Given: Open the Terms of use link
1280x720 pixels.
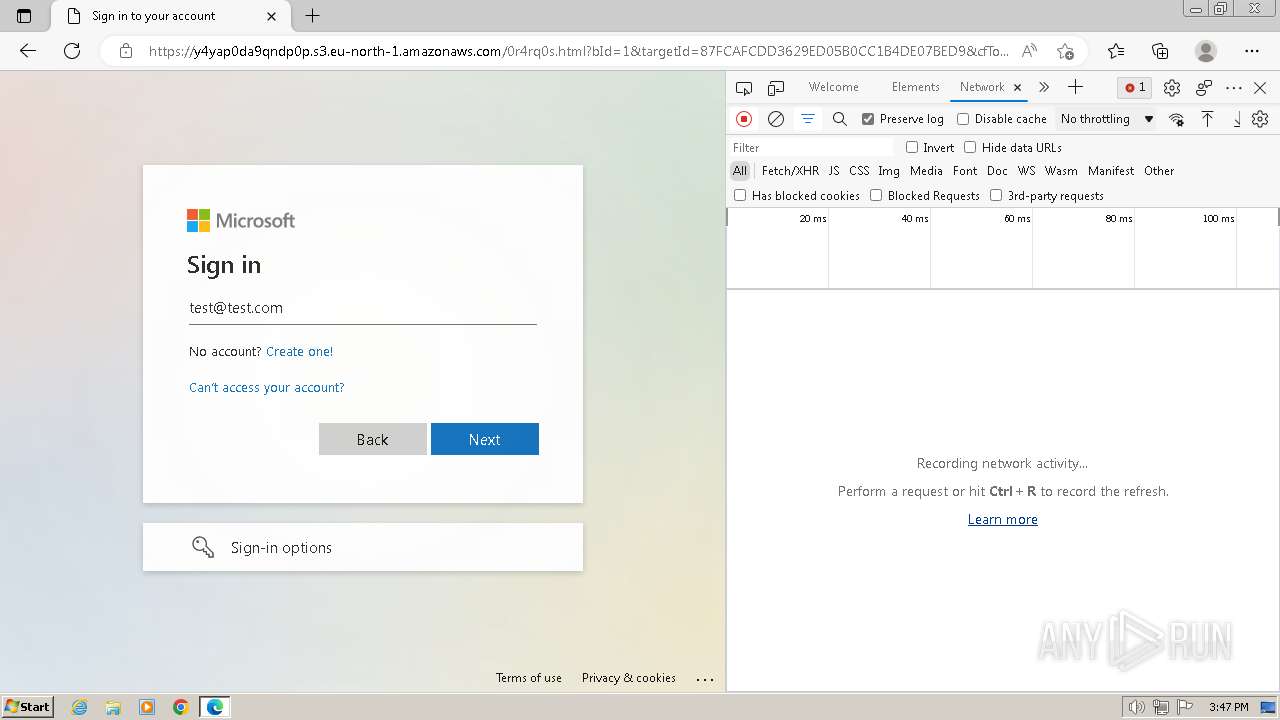Looking at the screenshot, I should pyautogui.click(x=529, y=678).
